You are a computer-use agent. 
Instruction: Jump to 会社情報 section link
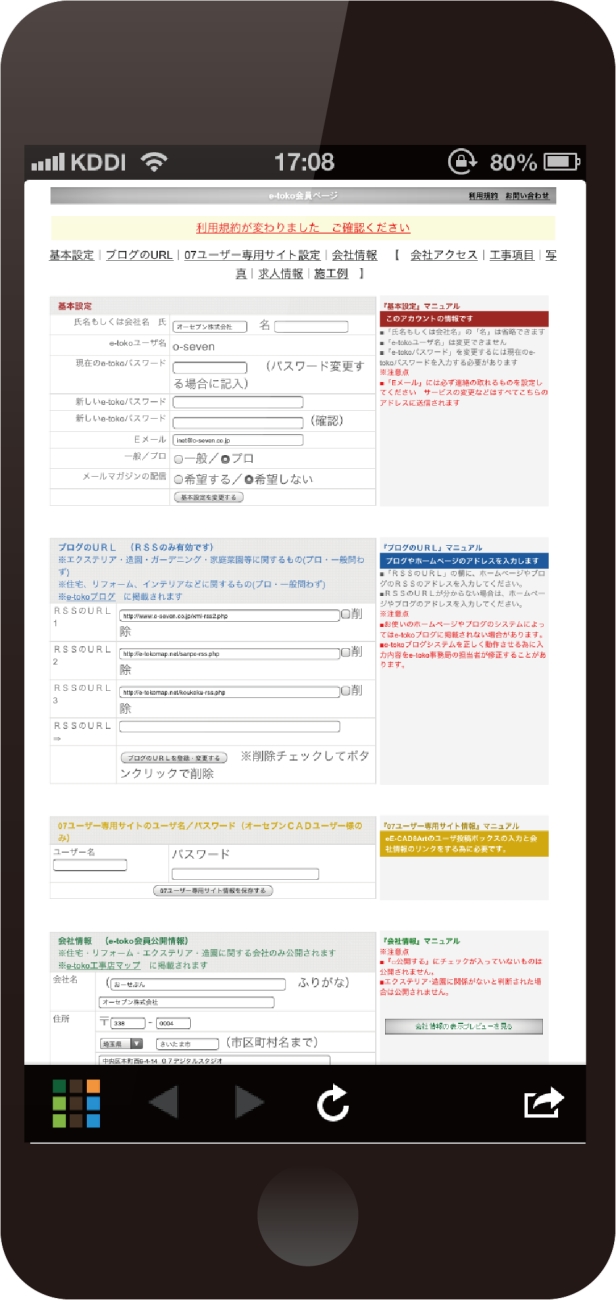point(354,255)
